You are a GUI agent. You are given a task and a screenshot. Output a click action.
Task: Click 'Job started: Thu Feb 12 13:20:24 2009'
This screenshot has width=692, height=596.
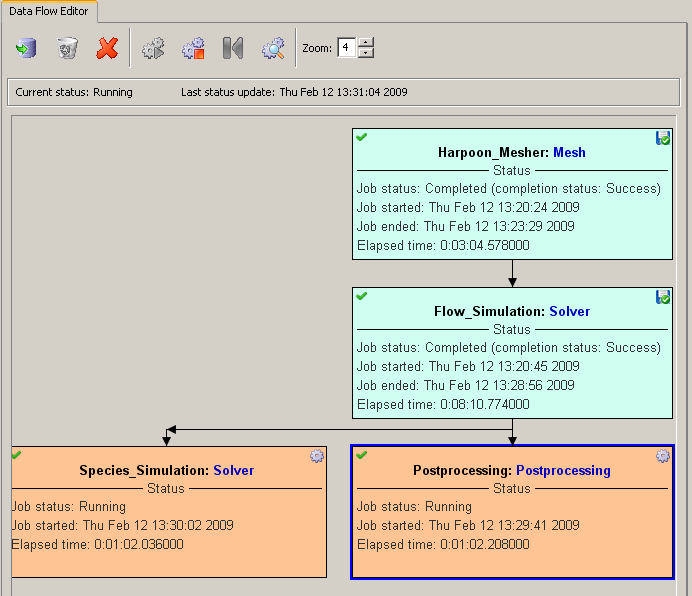[x=468, y=207]
